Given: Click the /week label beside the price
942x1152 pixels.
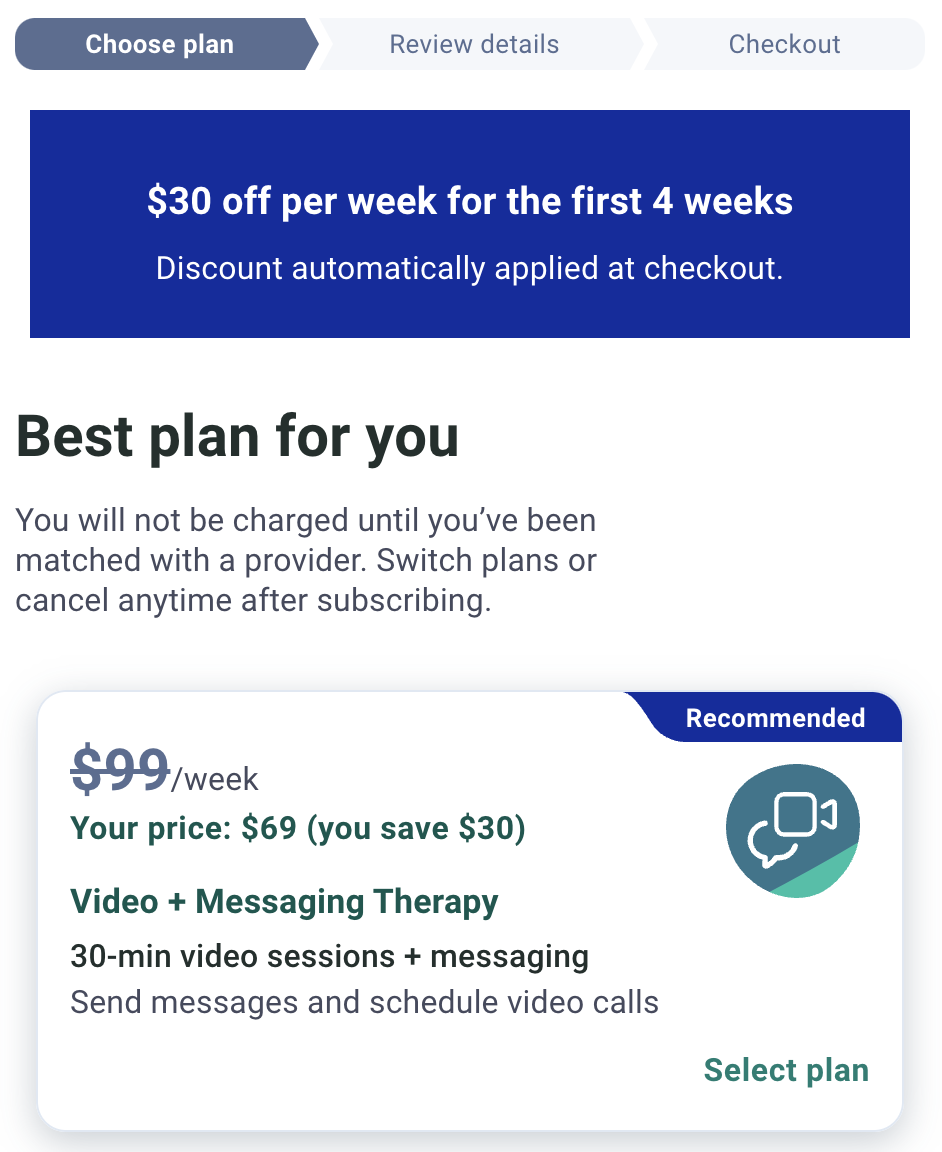Looking at the screenshot, I should pos(215,780).
